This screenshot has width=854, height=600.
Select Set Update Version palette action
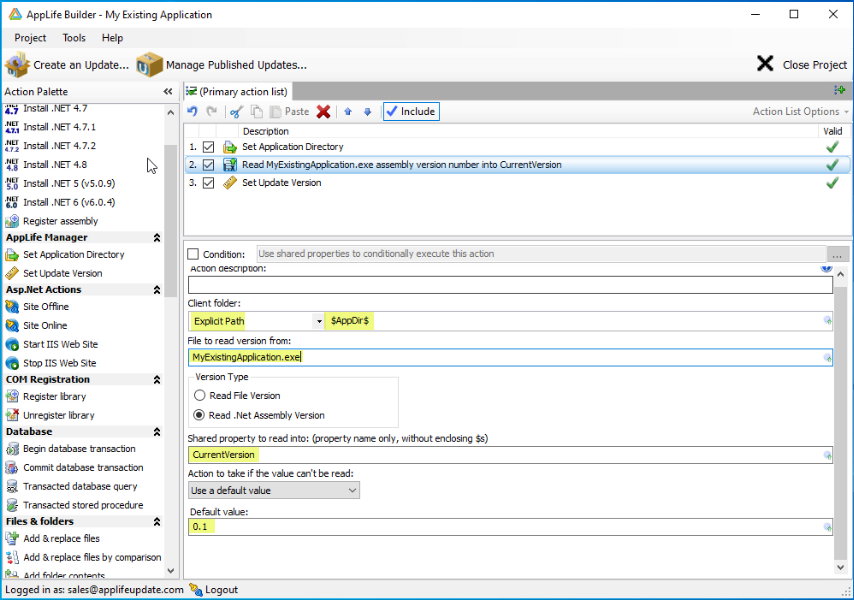[53, 273]
